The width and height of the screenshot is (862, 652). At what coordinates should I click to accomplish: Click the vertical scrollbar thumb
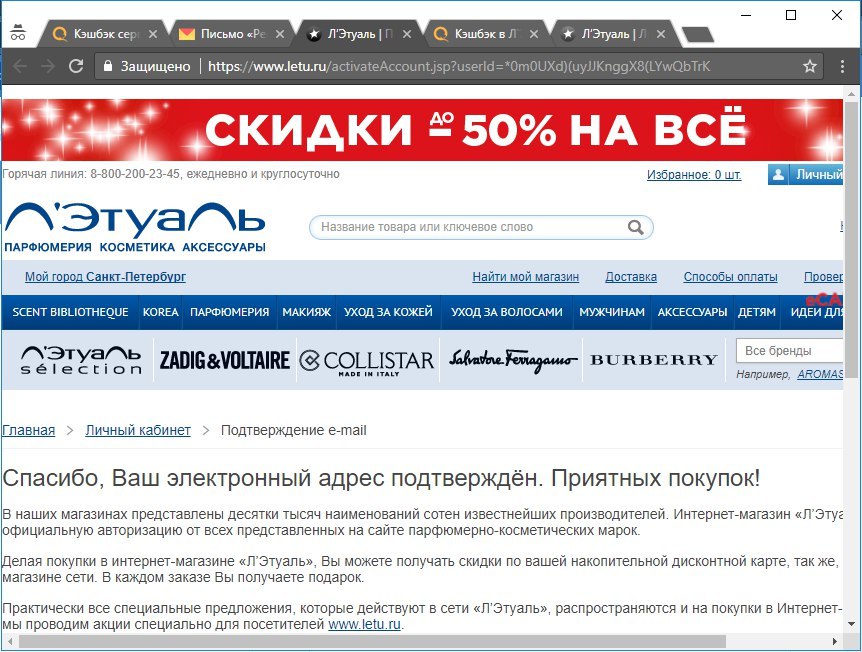(852, 240)
